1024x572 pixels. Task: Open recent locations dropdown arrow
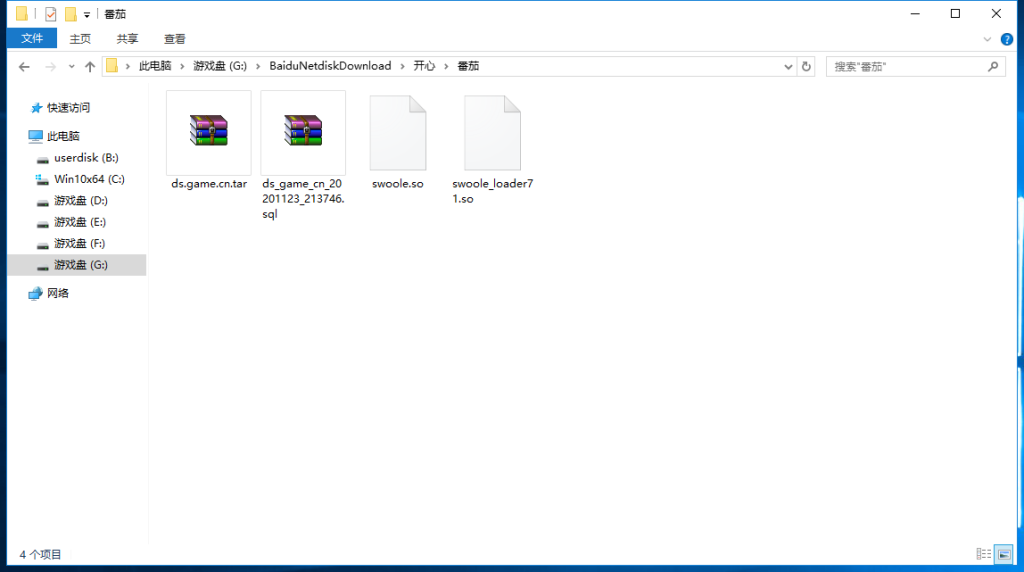point(71,67)
